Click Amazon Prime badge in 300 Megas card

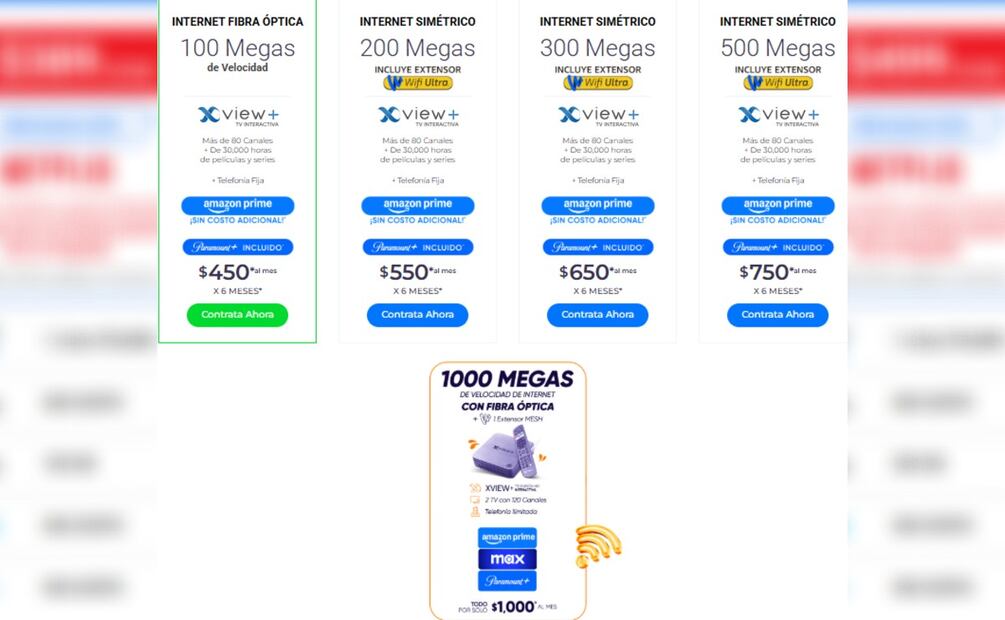tap(597, 205)
